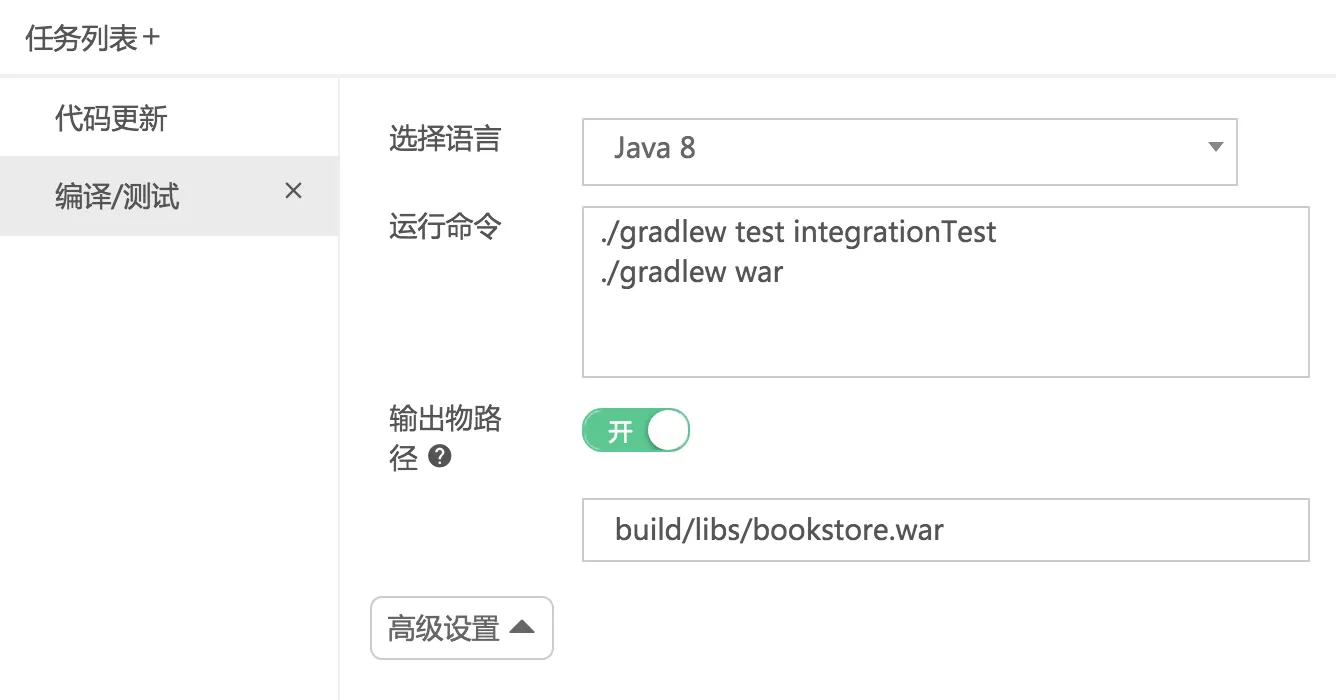Viewport: 1336px width, 700px height.
Task: Click the 运行命令 field label
Action: (x=444, y=227)
